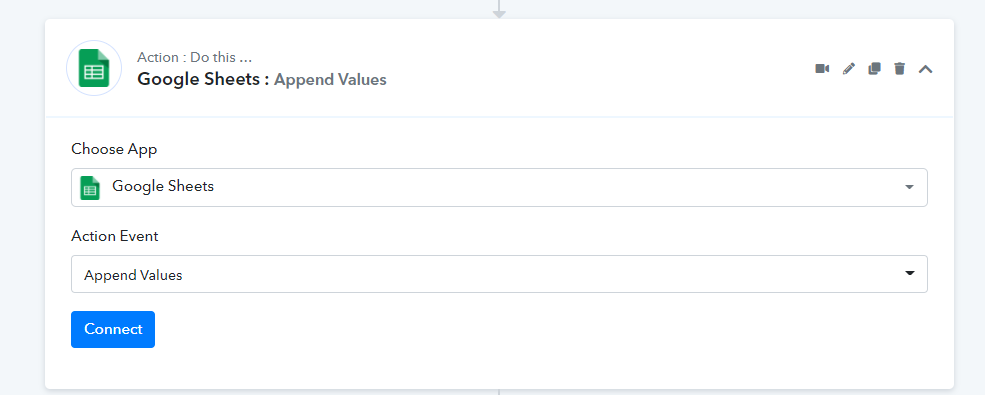Open the Choose App dropdown arrow

tap(909, 187)
